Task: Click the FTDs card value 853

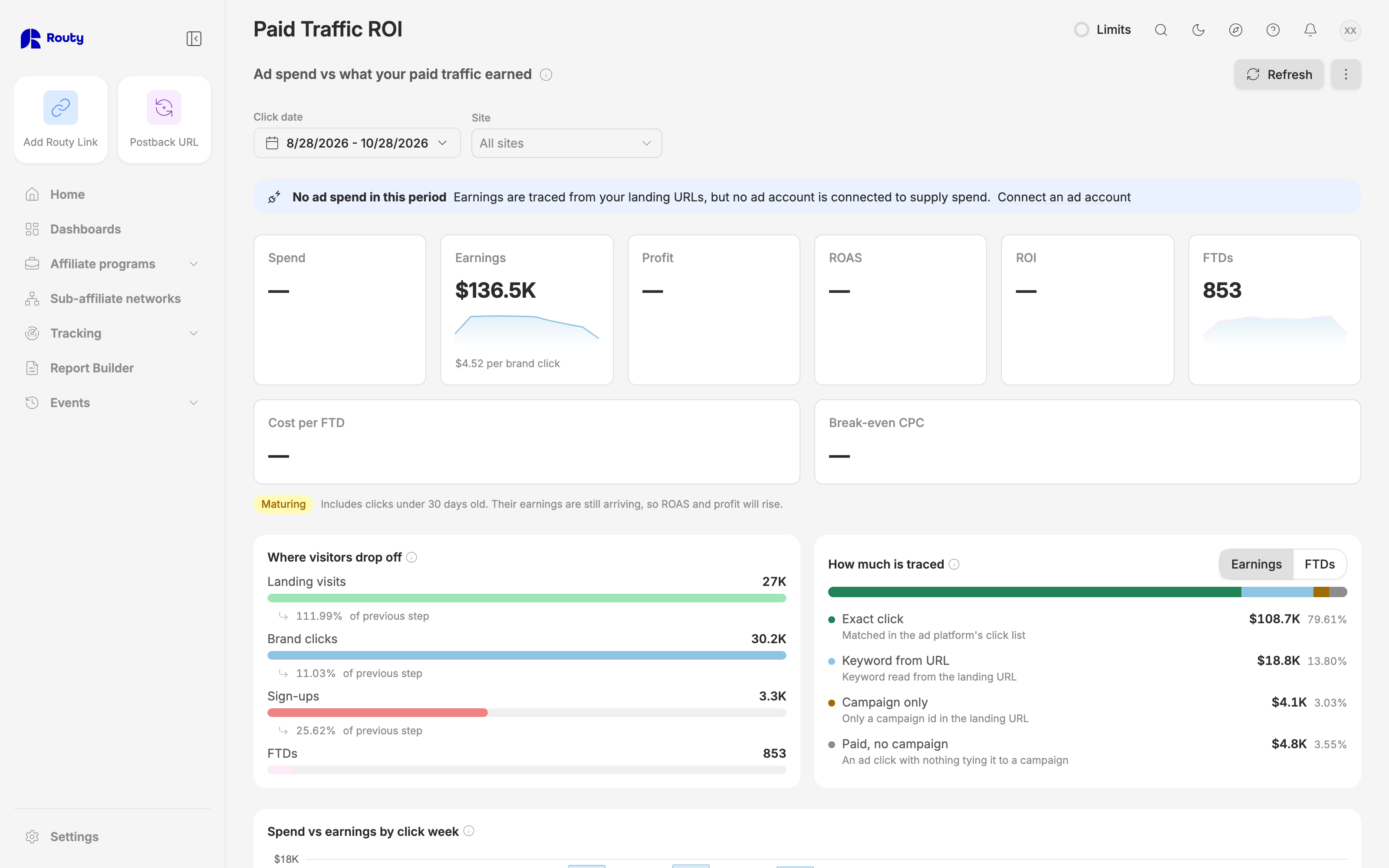Action: 1221,290
